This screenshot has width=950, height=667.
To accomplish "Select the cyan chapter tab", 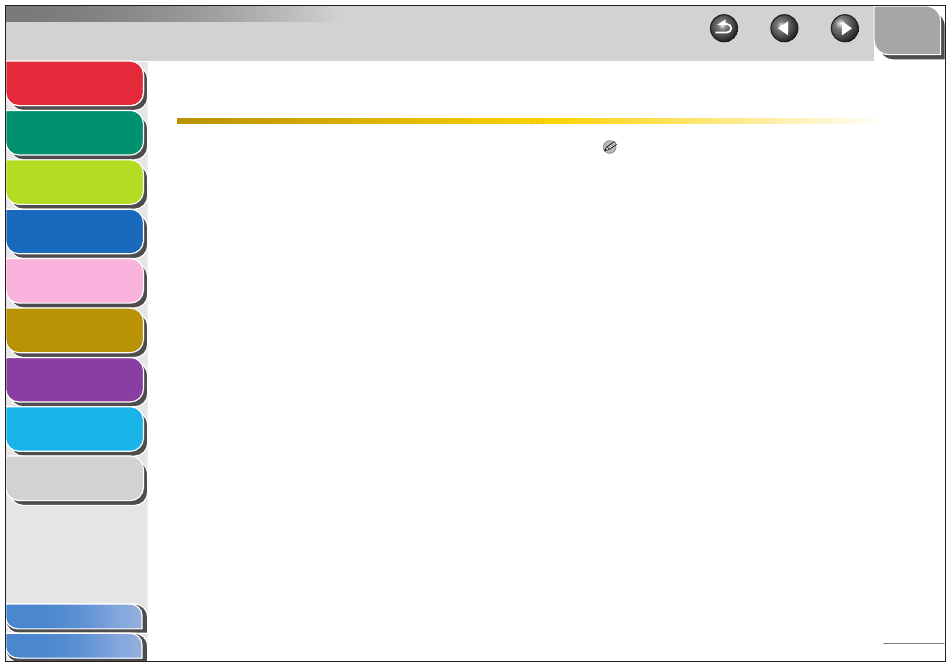I will point(75,429).
